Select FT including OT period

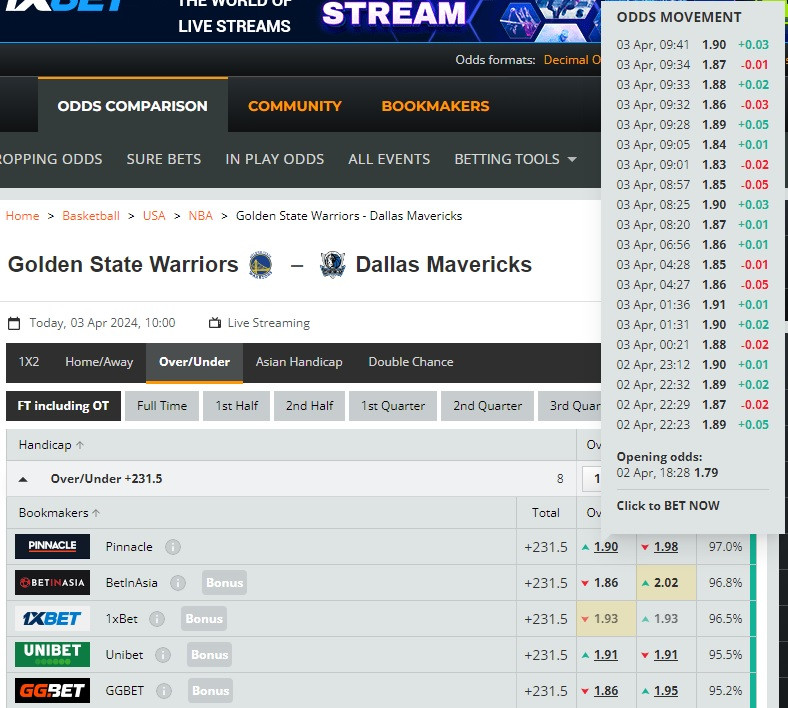click(x=63, y=406)
